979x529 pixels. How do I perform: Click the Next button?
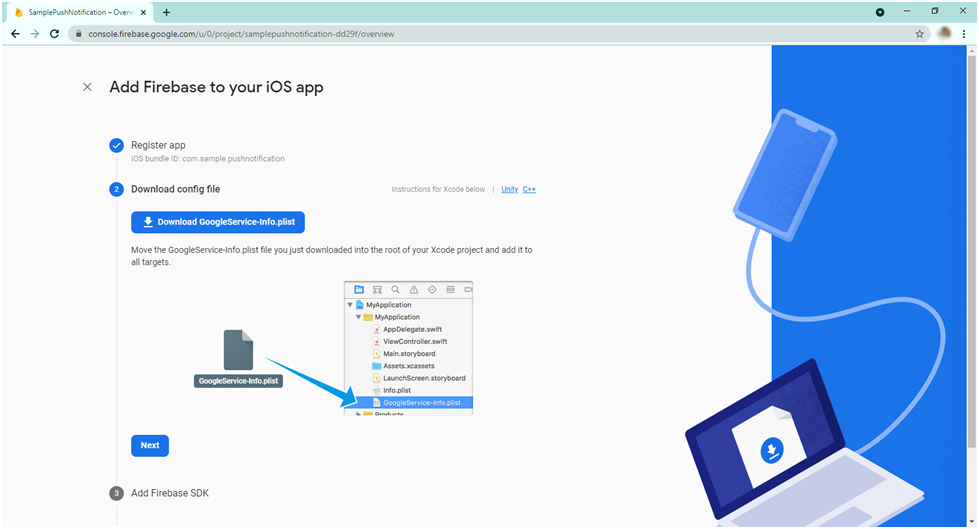pyautogui.click(x=150, y=445)
